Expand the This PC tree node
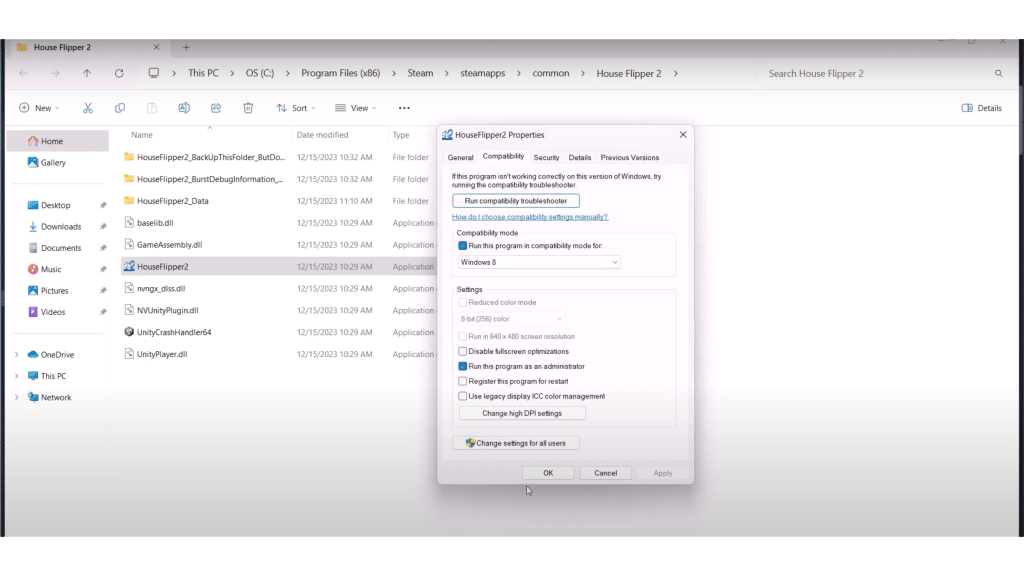 tap(17, 376)
